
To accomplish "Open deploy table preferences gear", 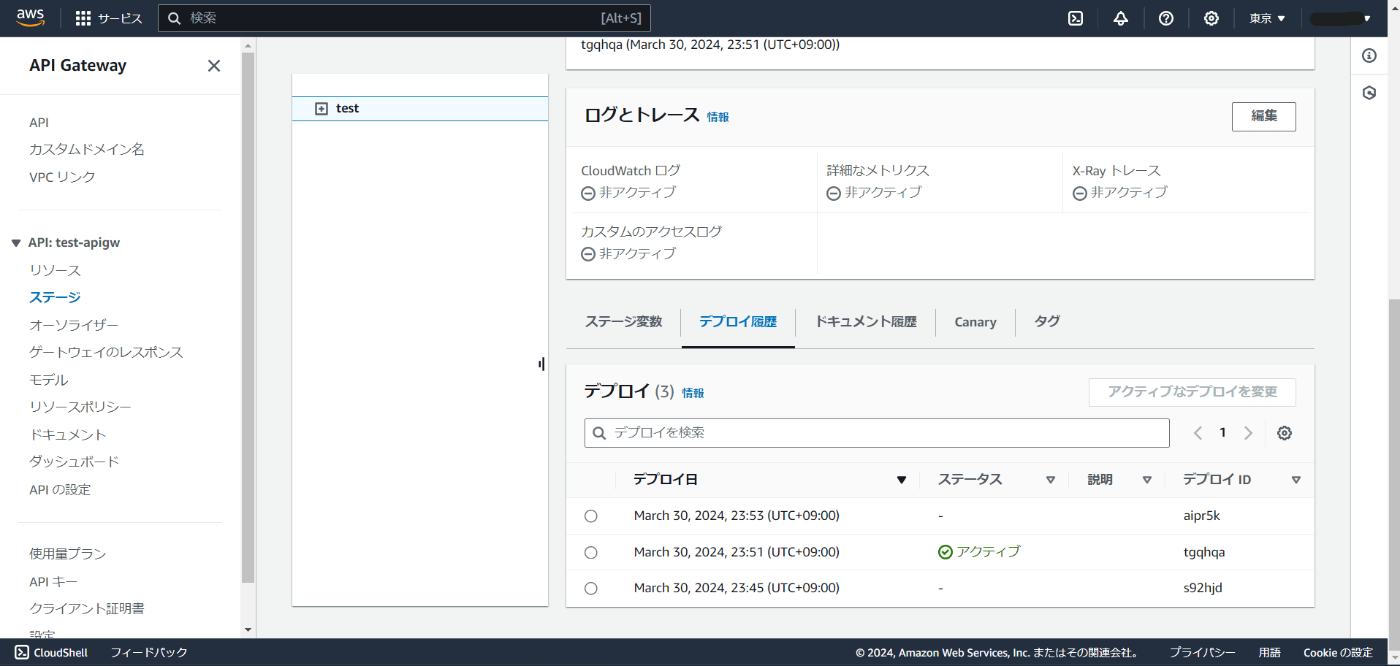I will (1285, 433).
